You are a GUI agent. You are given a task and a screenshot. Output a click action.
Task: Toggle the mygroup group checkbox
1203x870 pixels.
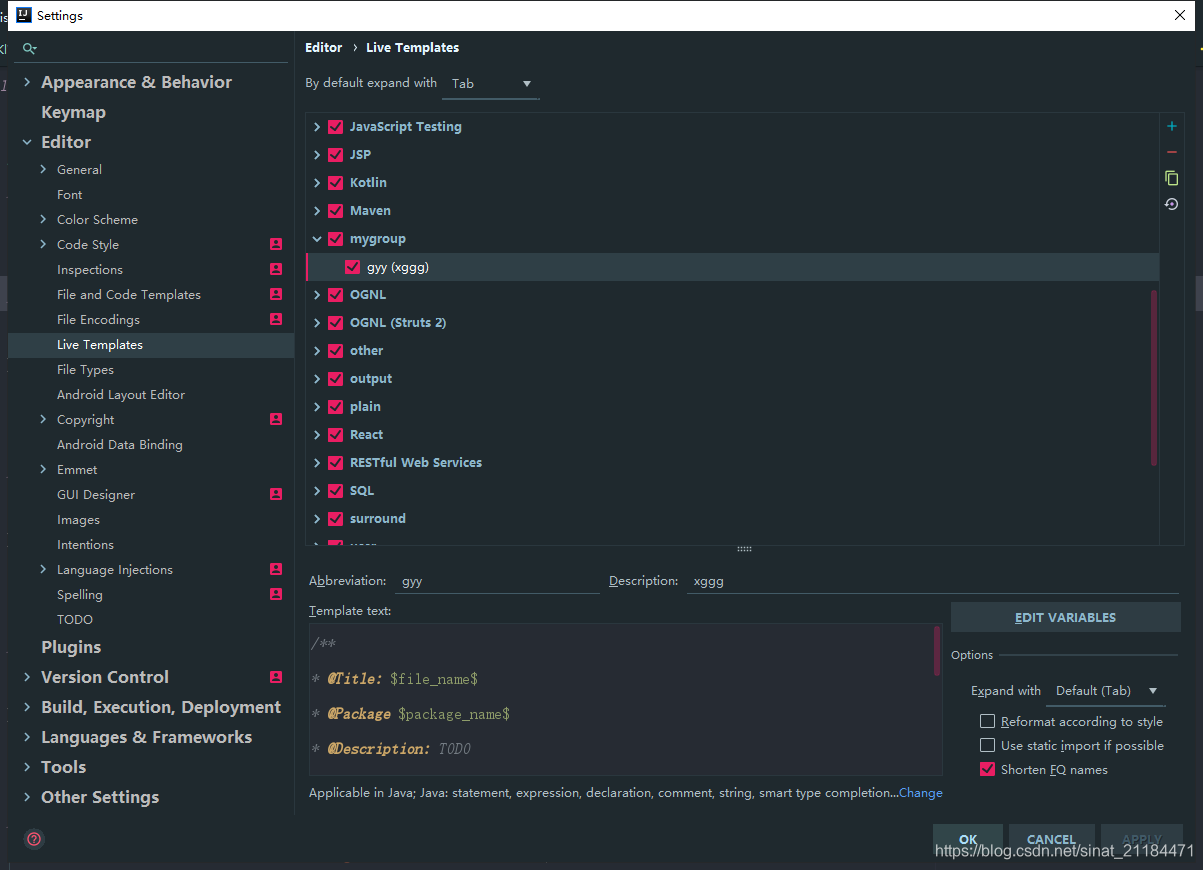pyautogui.click(x=335, y=239)
